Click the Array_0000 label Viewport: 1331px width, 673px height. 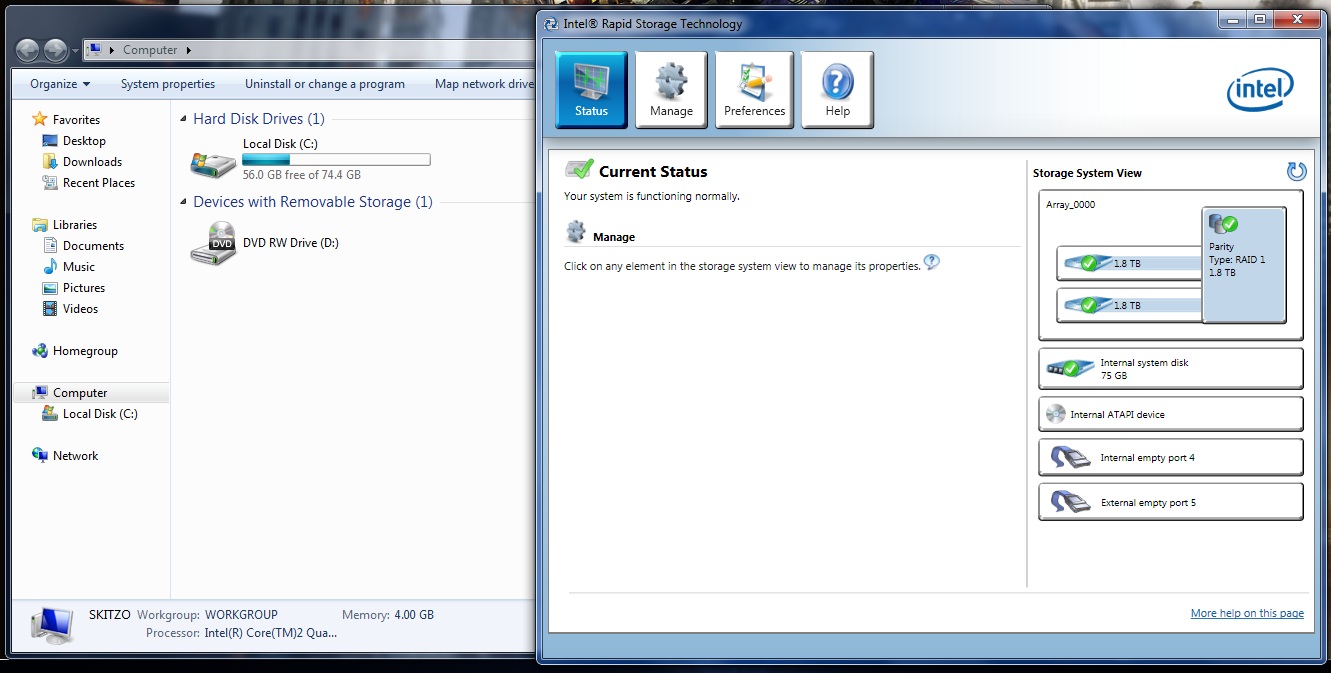pos(1071,204)
